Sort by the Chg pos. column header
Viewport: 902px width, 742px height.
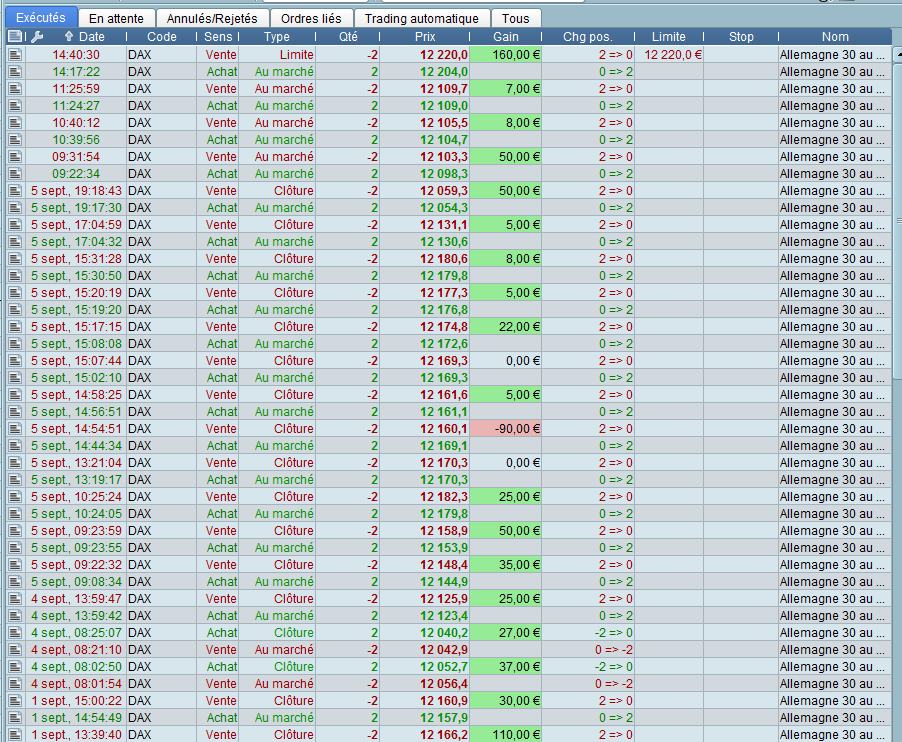click(587, 37)
